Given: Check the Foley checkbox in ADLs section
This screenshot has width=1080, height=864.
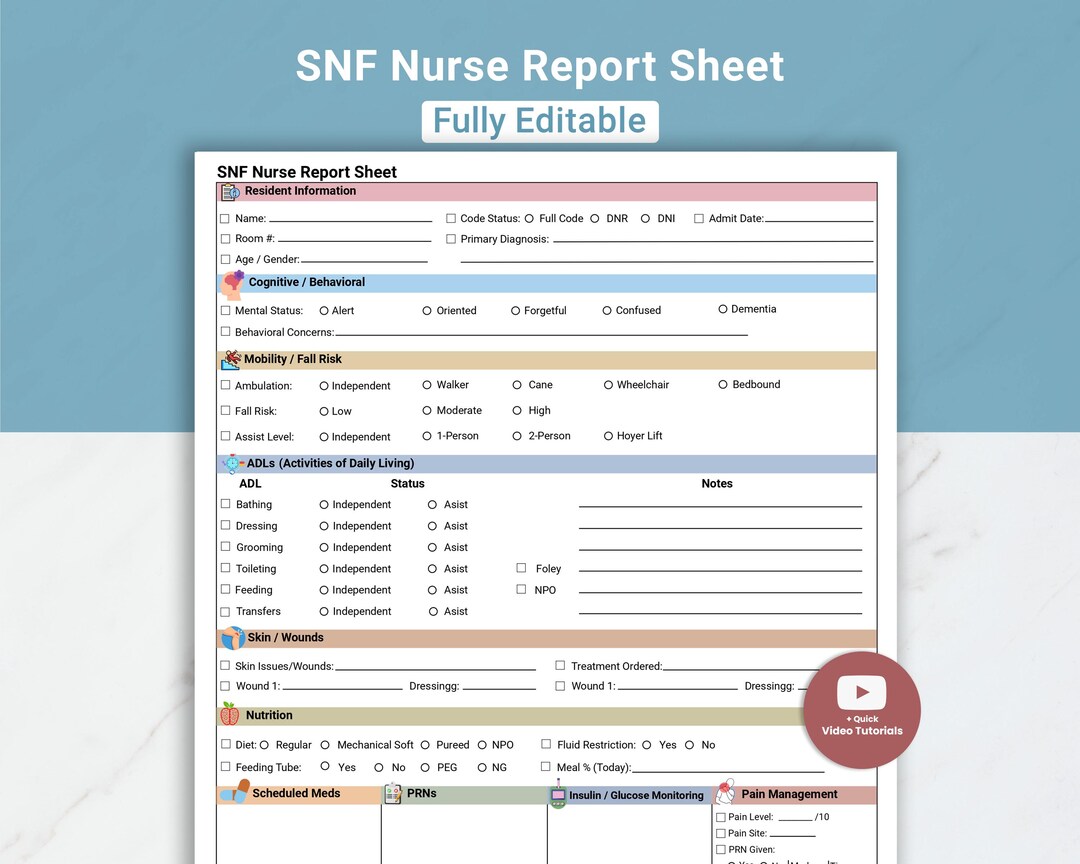Looking at the screenshot, I should (521, 568).
